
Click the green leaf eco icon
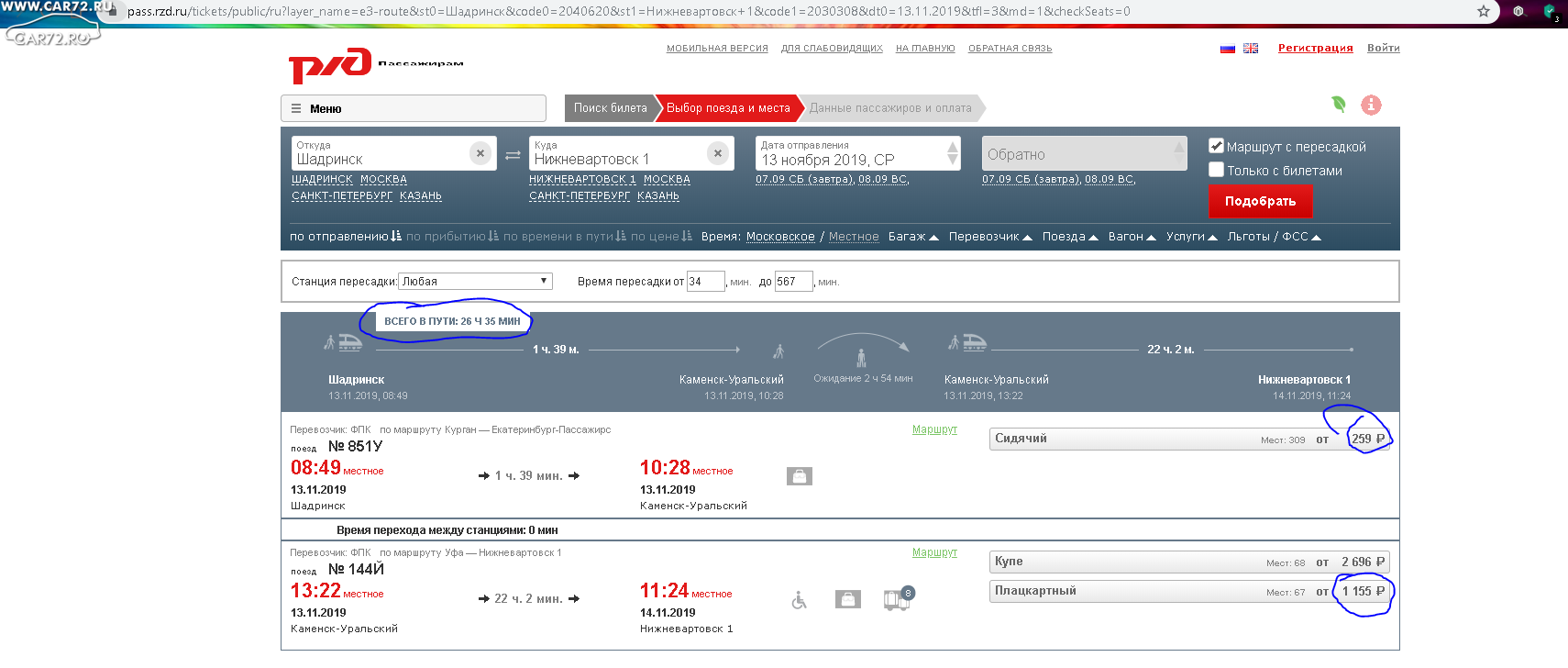pos(1339,105)
